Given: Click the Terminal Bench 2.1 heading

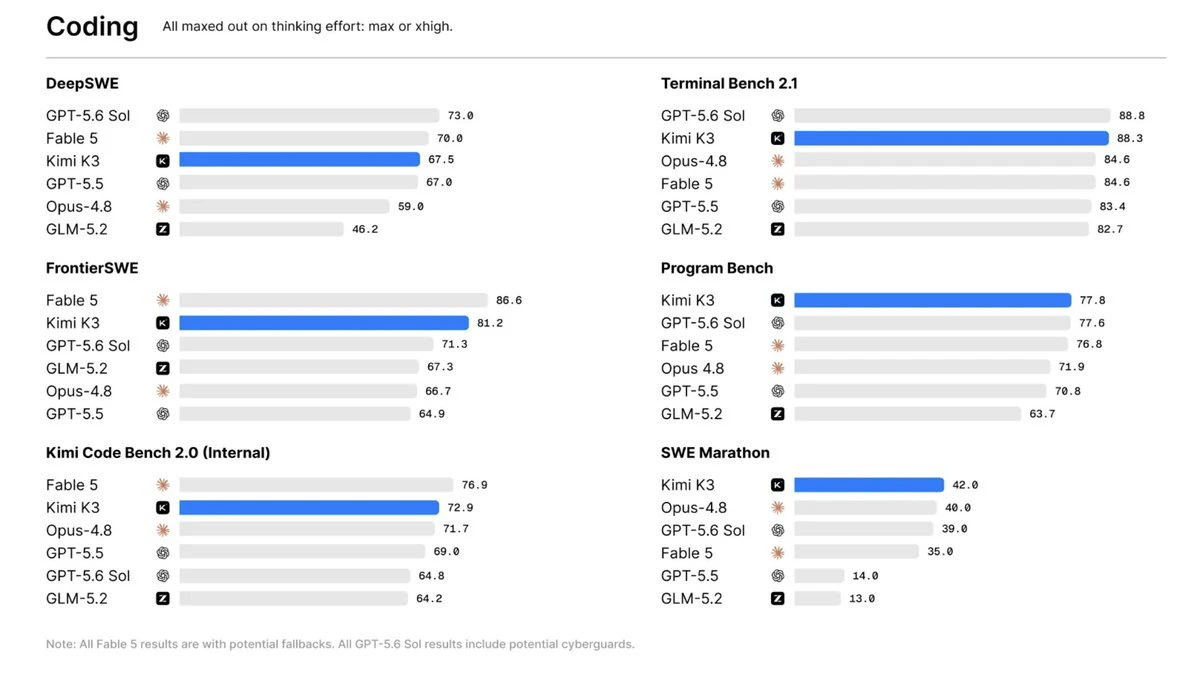Looking at the screenshot, I should pyautogui.click(x=729, y=84).
